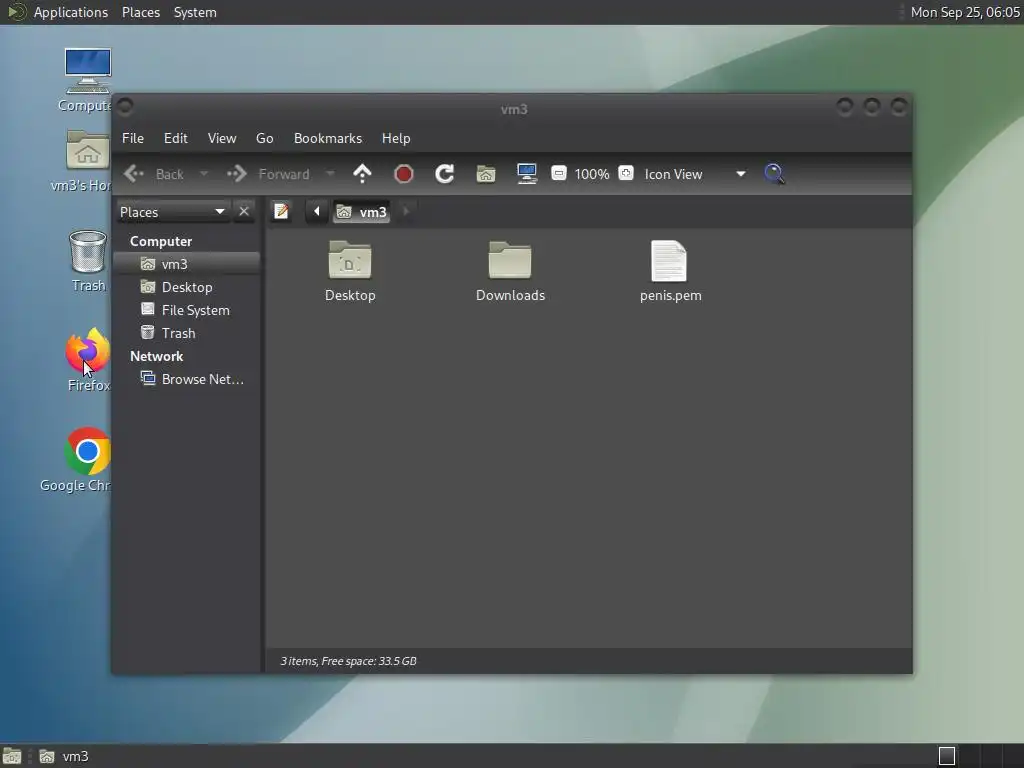Viewport: 1024px width, 768px height.
Task: Click the left path scroll arrow
Action: tap(317, 211)
